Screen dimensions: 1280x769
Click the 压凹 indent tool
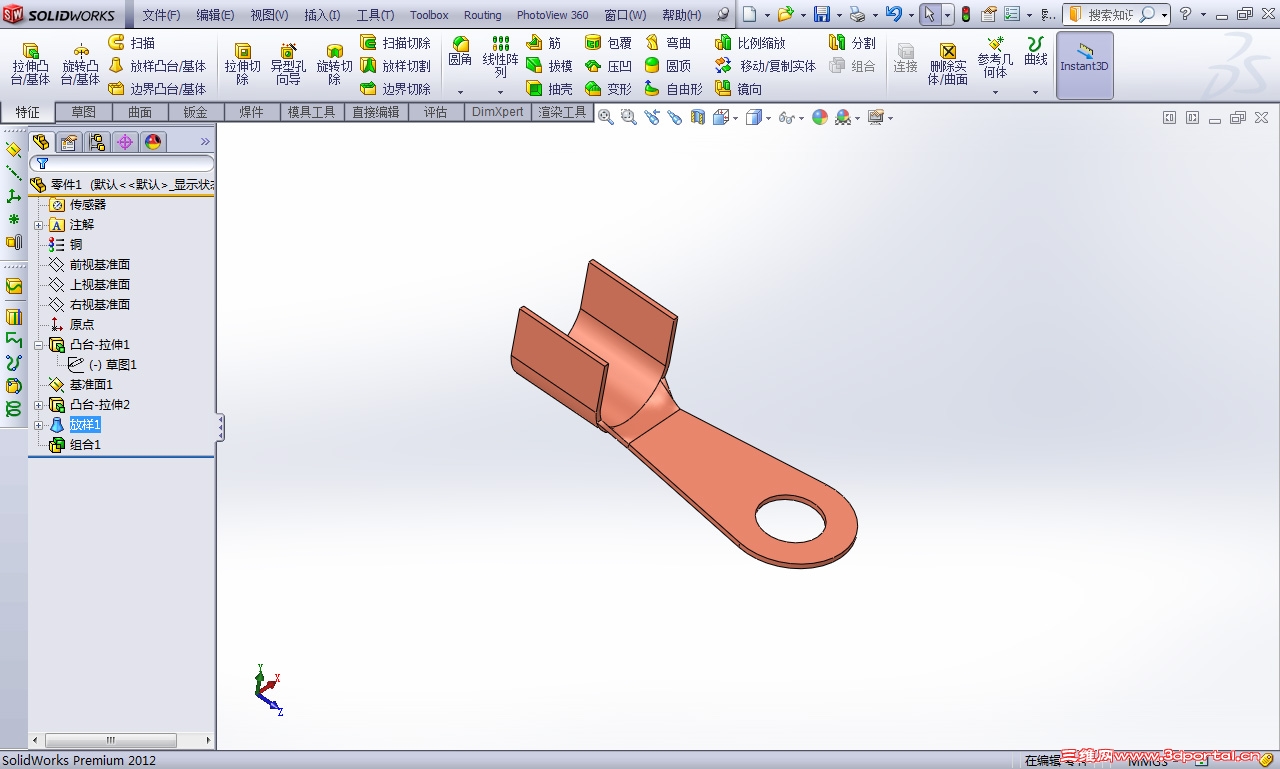(608, 66)
